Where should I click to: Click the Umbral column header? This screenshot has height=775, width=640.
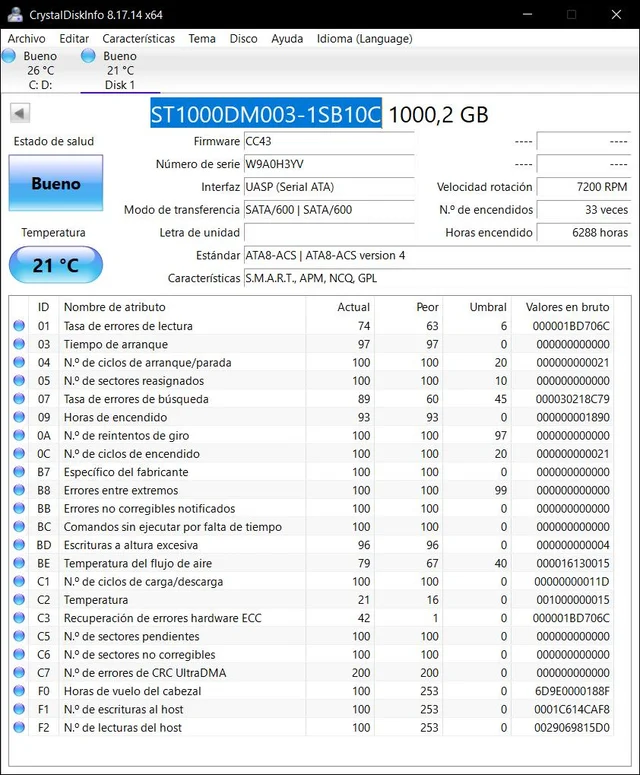477,307
